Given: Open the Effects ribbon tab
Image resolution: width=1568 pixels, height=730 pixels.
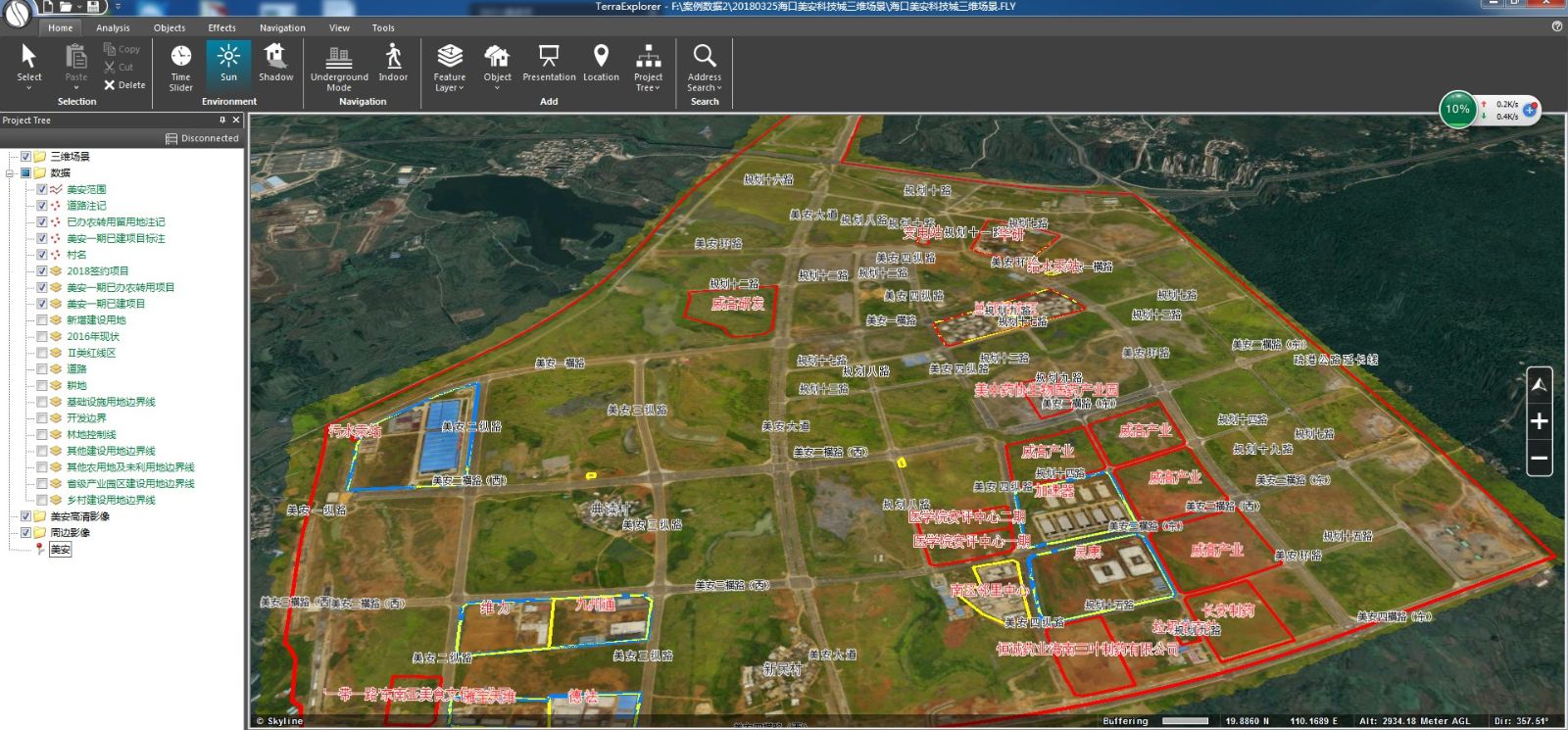Looking at the screenshot, I should point(222,27).
